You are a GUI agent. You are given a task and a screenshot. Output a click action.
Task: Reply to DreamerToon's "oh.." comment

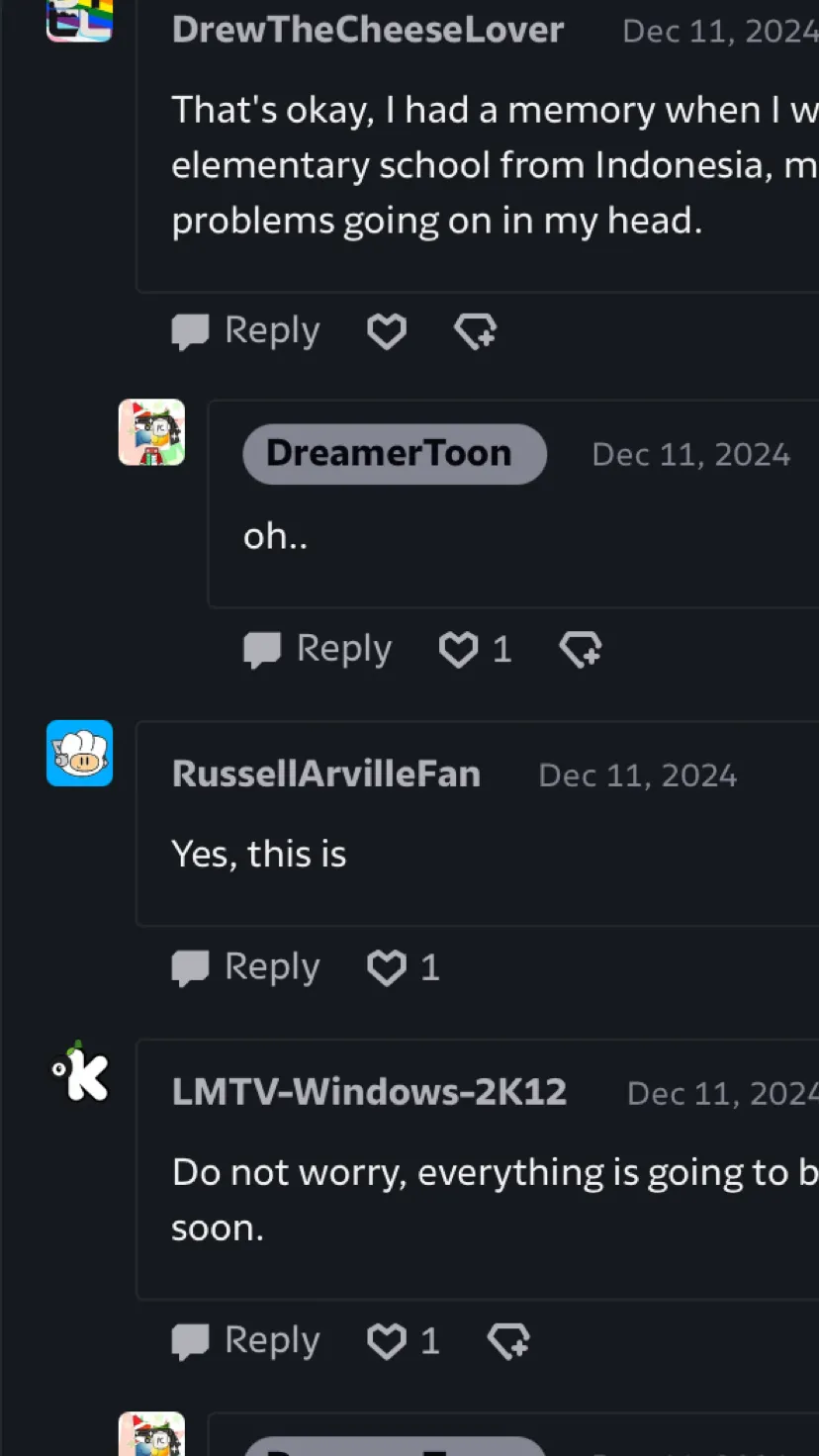point(318,649)
